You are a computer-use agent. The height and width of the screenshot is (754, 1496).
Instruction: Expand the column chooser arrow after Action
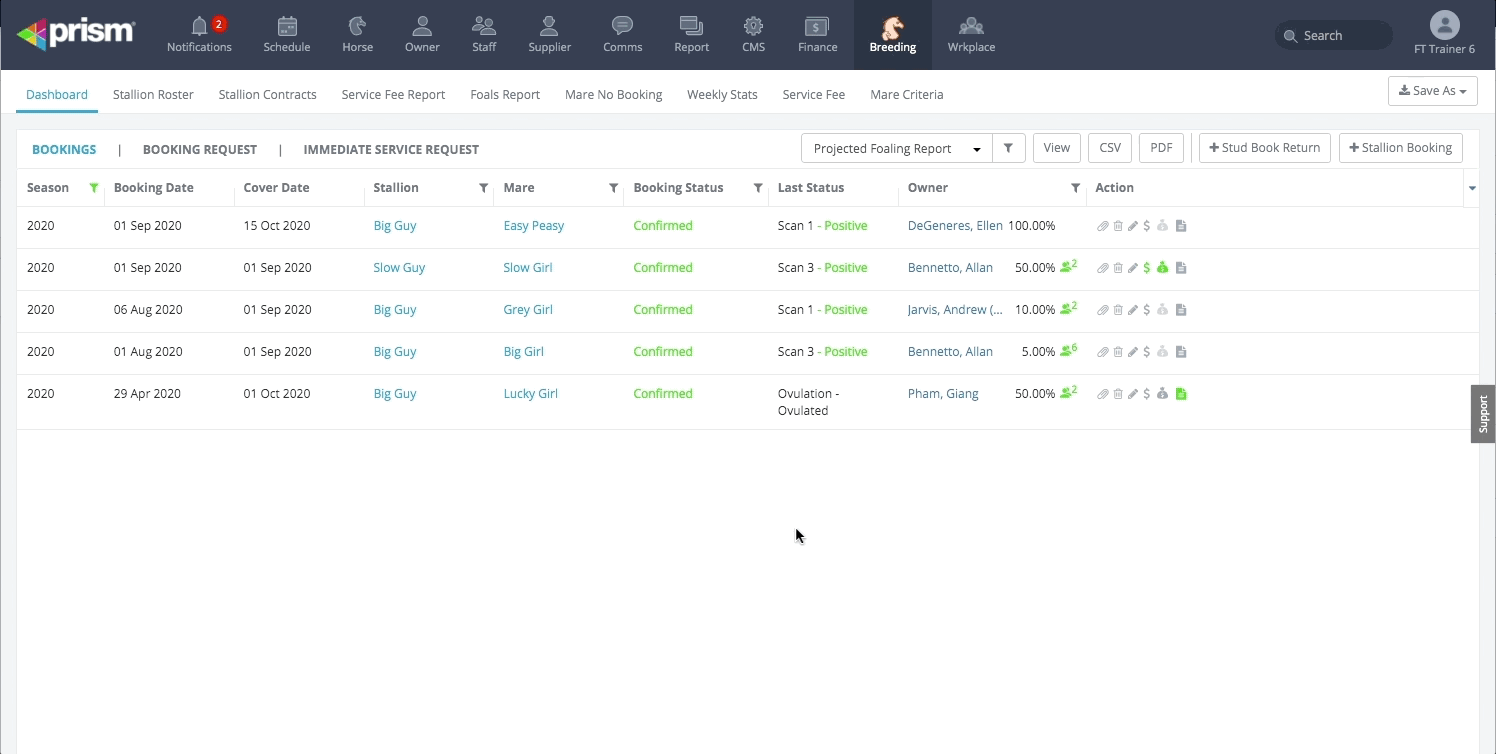(1472, 188)
